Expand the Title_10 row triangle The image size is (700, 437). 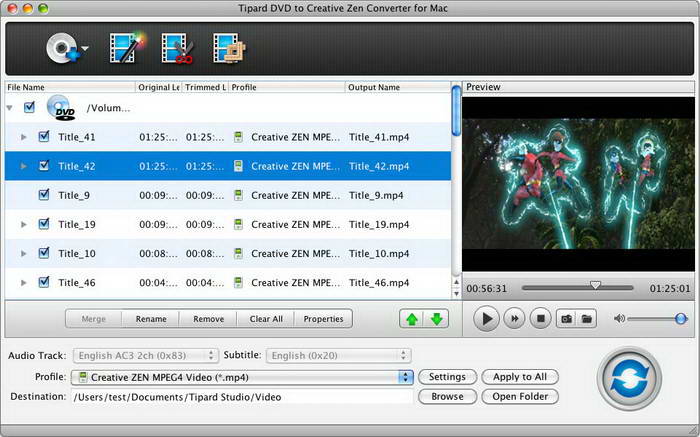tap(24, 254)
